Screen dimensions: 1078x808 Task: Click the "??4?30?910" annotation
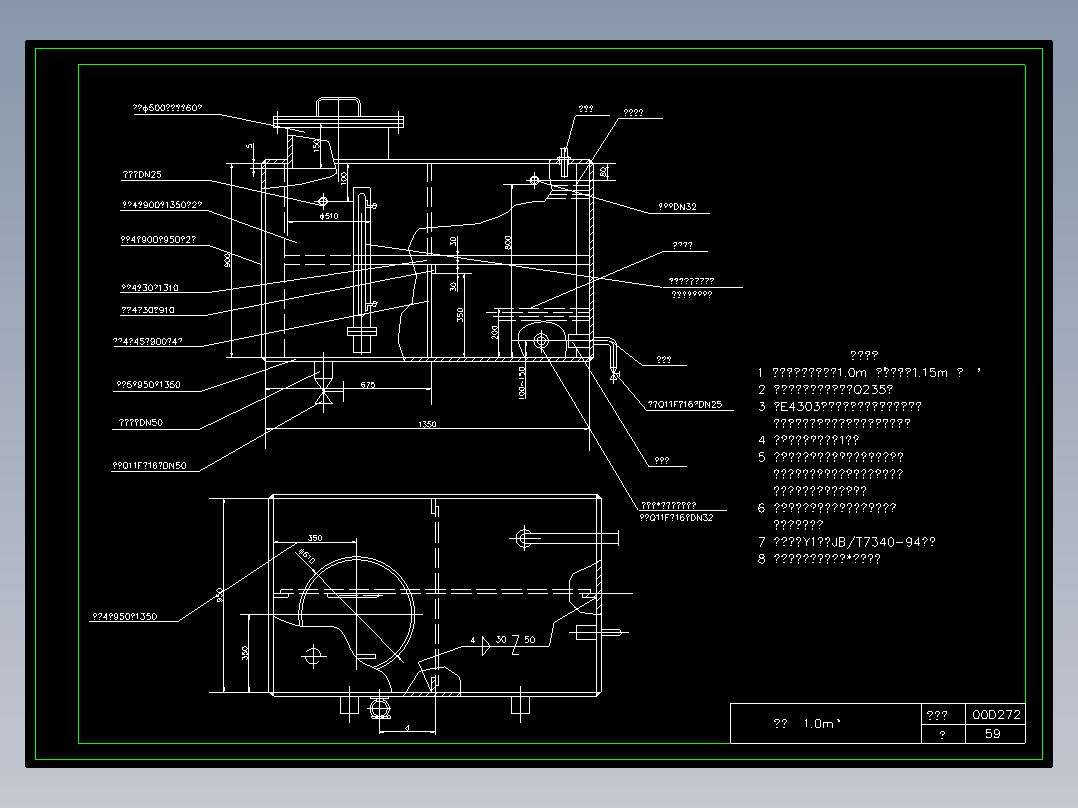point(148,310)
